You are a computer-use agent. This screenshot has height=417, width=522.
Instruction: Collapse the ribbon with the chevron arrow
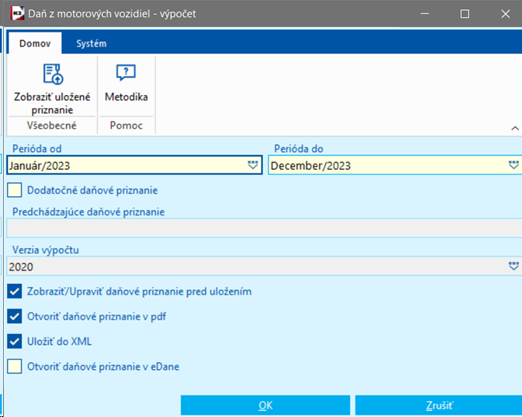tap(515, 128)
